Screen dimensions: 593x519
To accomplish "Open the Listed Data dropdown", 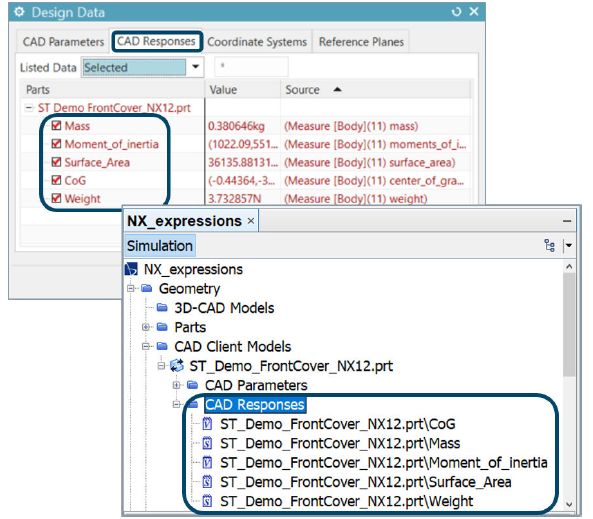I will click(195, 67).
